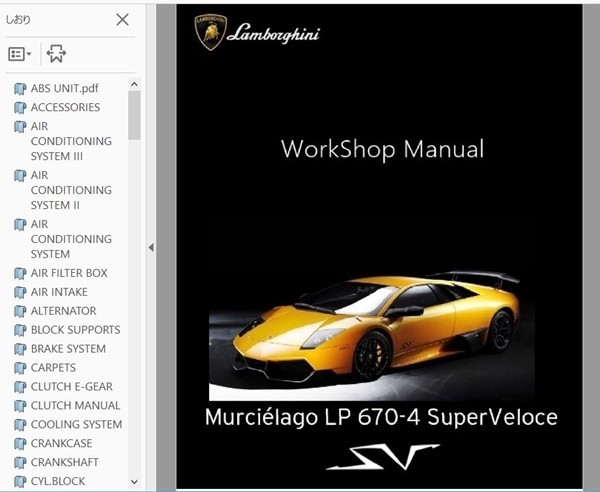Open the BRAKE SYSTEM bookmark
This screenshot has width=600, height=492.
pos(68,349)
